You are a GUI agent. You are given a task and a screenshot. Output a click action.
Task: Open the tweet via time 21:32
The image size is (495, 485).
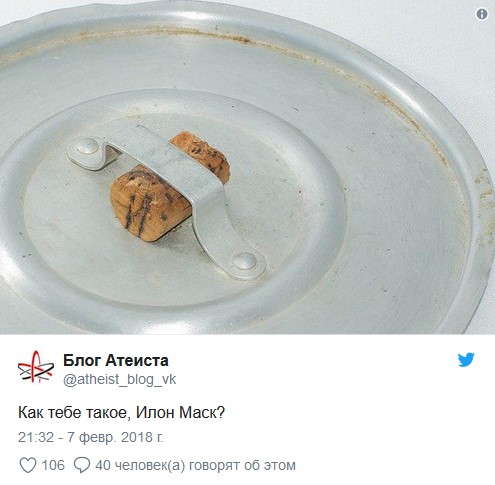pos(36,437)
